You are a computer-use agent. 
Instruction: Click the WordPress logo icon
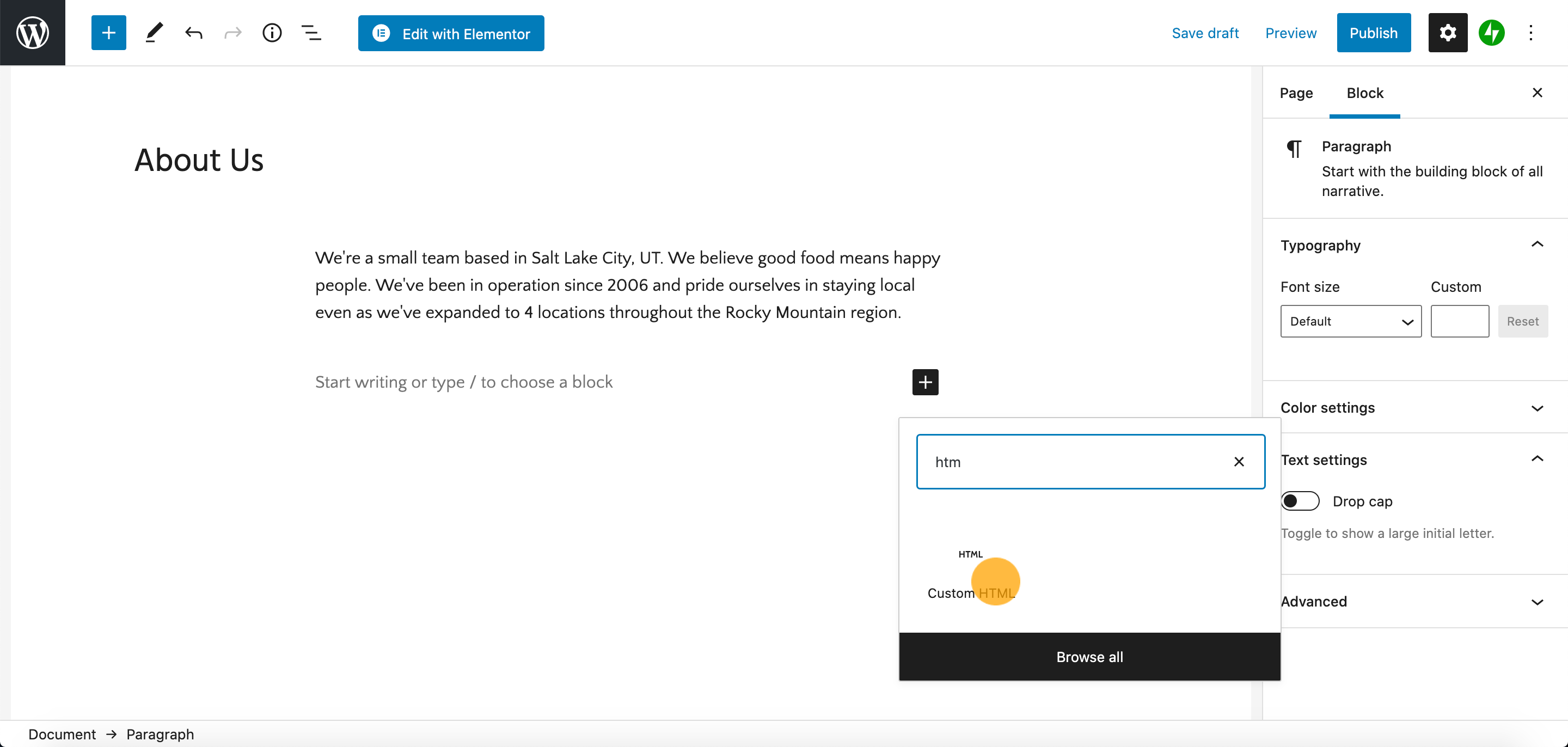point(32,32)
